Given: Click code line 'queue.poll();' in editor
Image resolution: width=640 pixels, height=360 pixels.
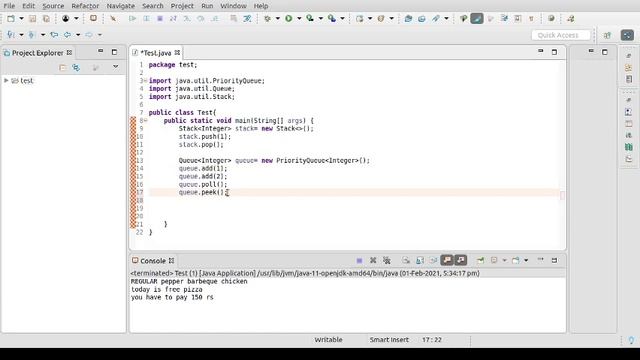Looking at the screenshot, I should [203, 184].
